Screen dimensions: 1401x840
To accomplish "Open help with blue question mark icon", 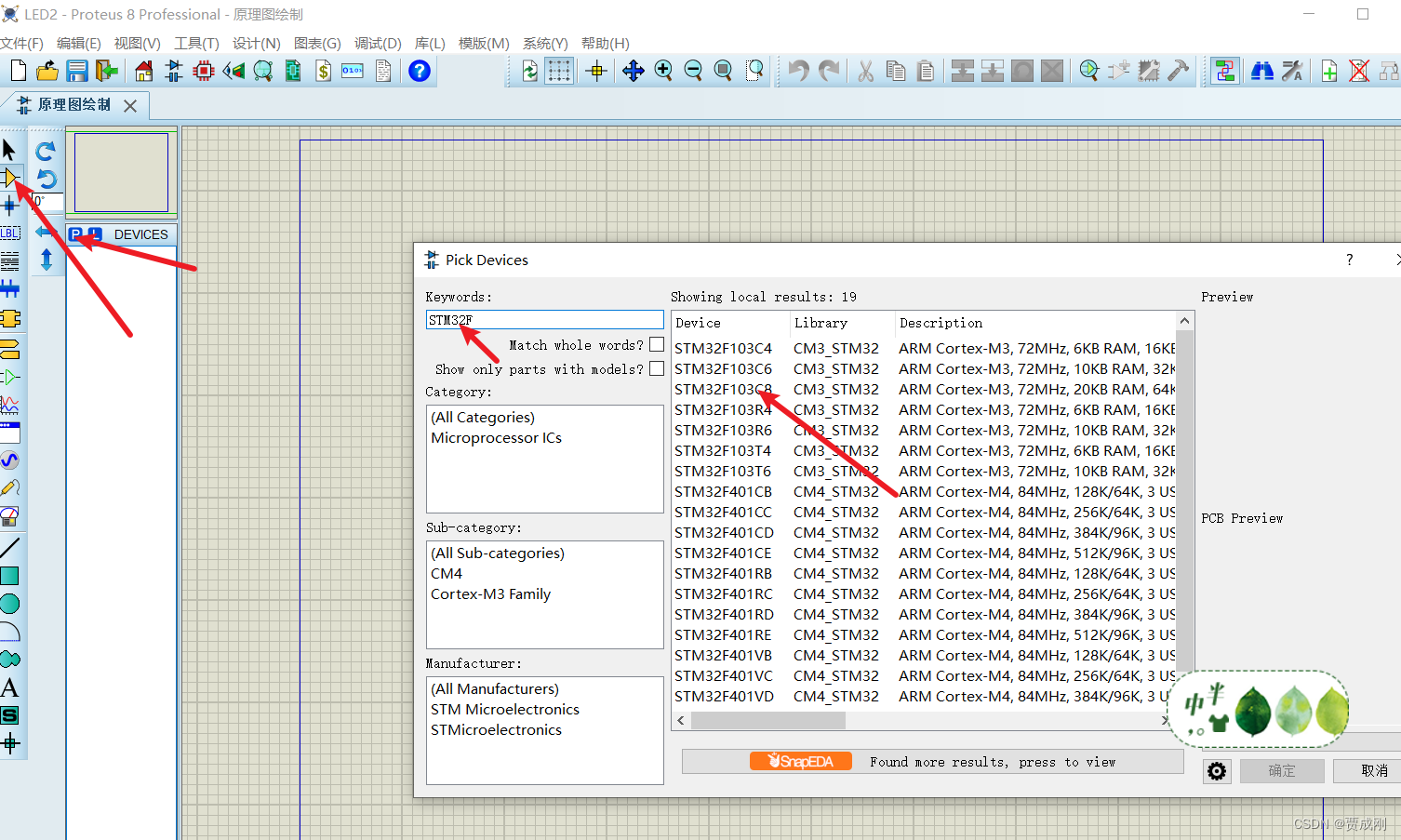I will coord(420,71).
